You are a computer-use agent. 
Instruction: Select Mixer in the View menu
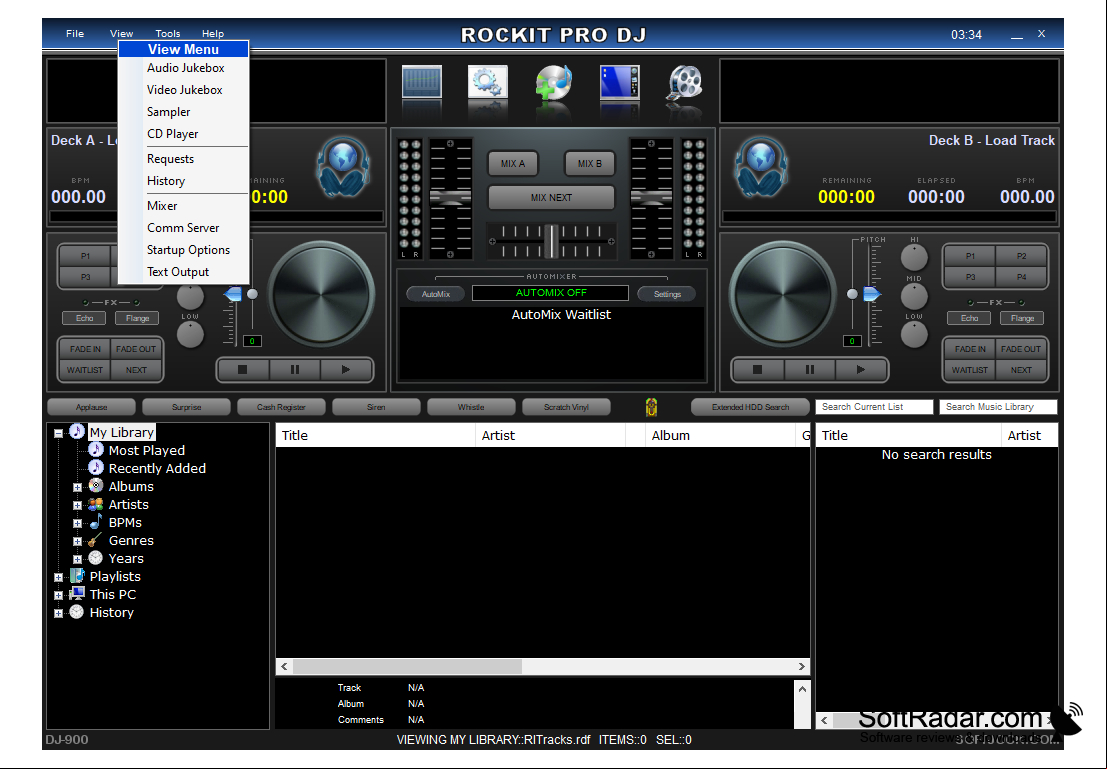162,205
